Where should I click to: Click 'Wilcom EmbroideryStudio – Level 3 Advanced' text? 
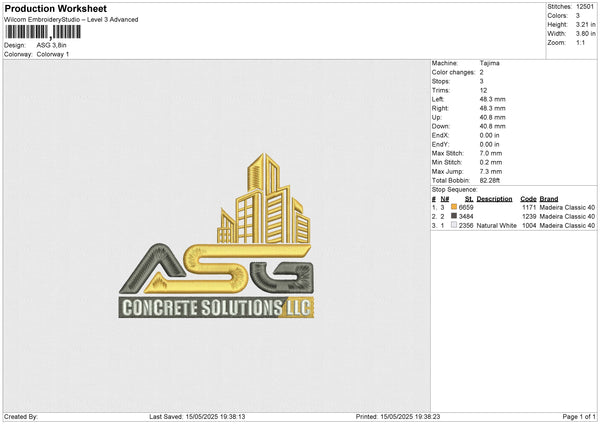coord(71,20)
